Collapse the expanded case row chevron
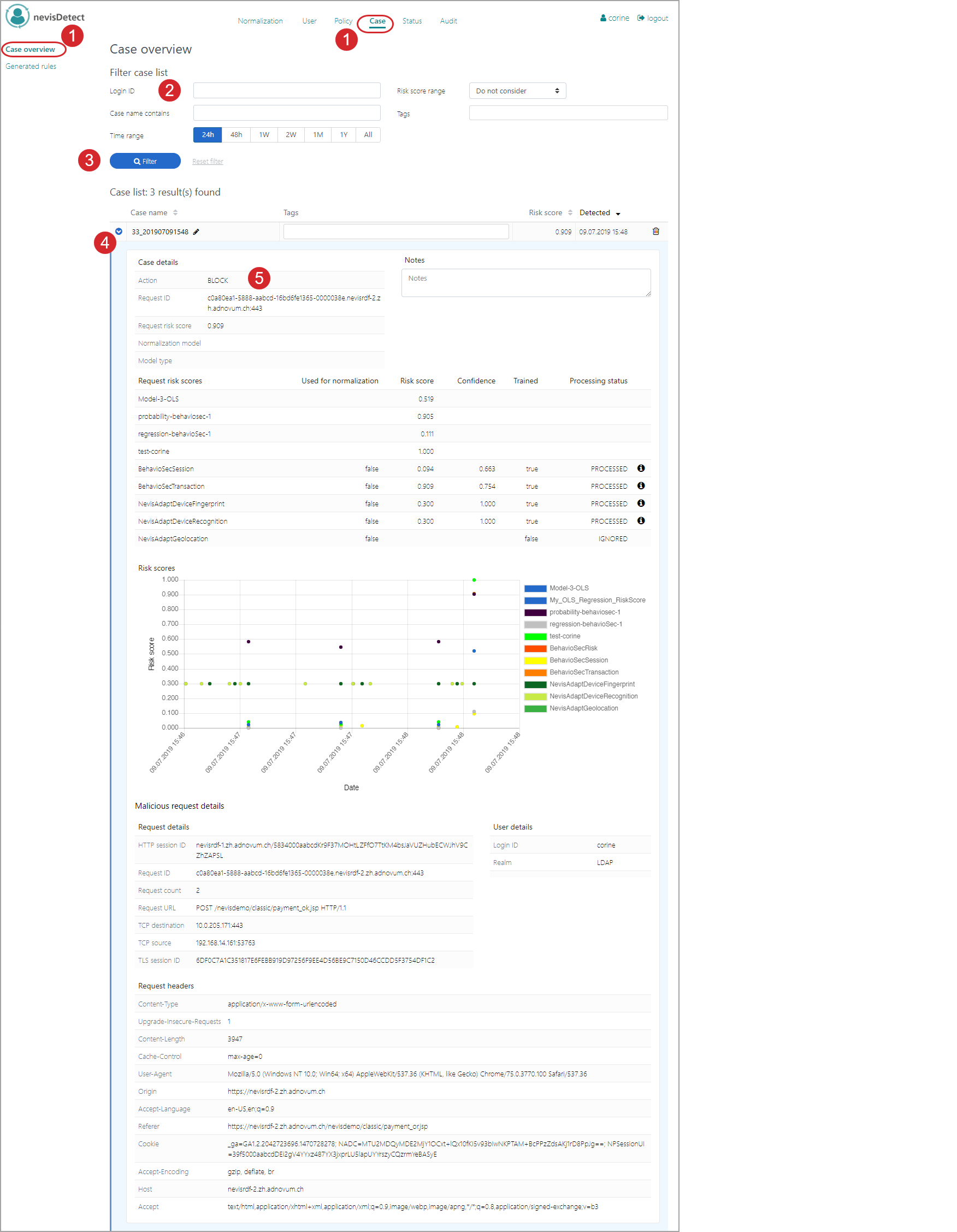The image size is (957, 1232). [x=119, y=232]
